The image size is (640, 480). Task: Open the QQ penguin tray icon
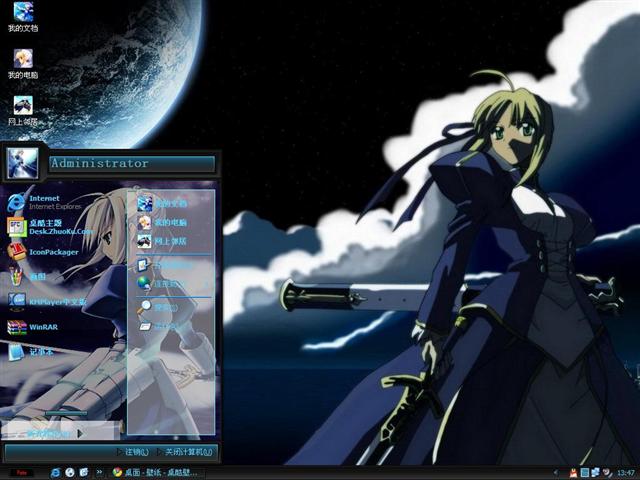click(x=573, y=473)
